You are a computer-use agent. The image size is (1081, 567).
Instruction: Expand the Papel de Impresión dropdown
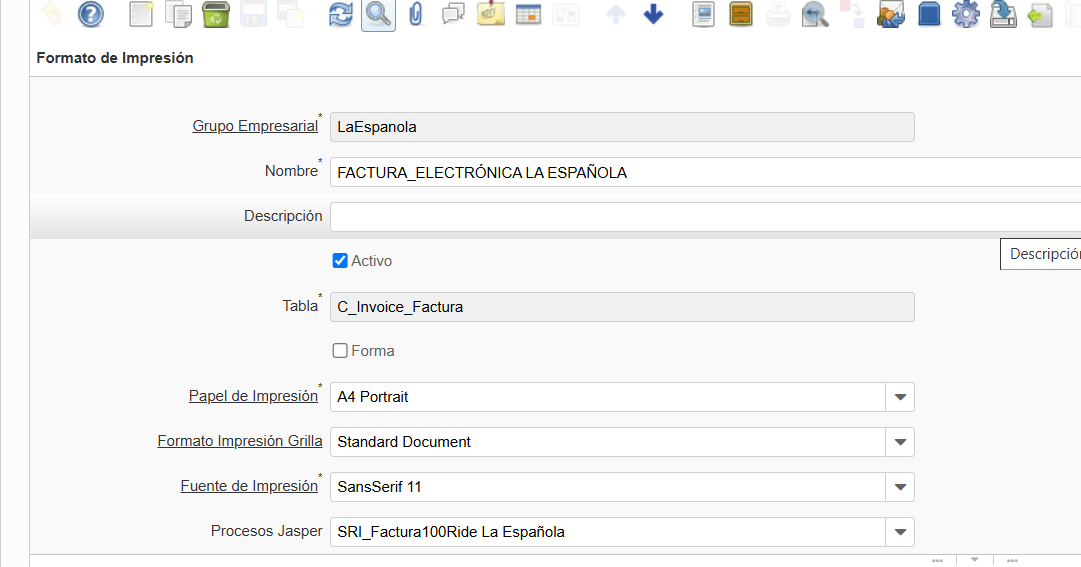[x=900, y=397]
